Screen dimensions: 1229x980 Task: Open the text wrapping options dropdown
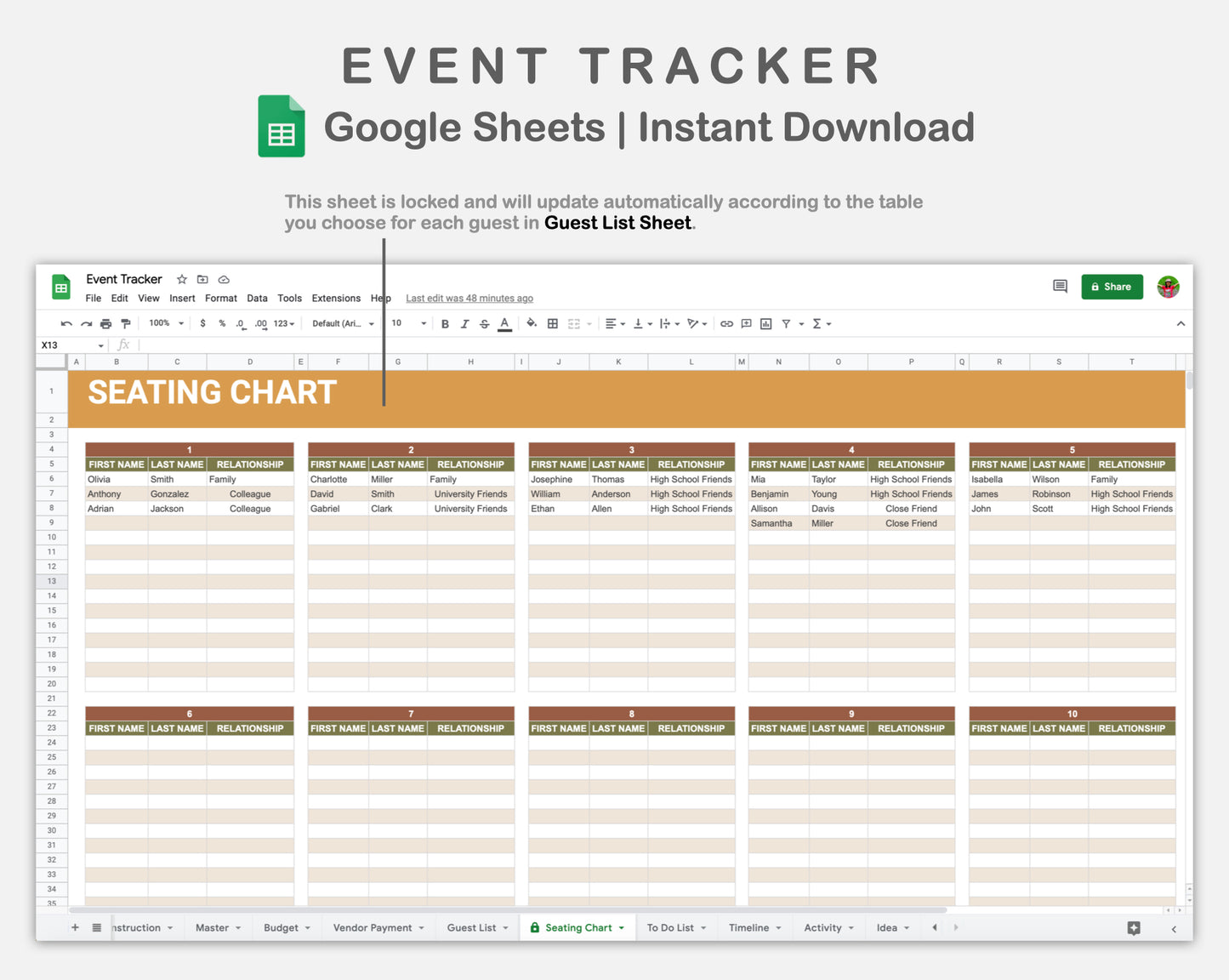(668, 323)
